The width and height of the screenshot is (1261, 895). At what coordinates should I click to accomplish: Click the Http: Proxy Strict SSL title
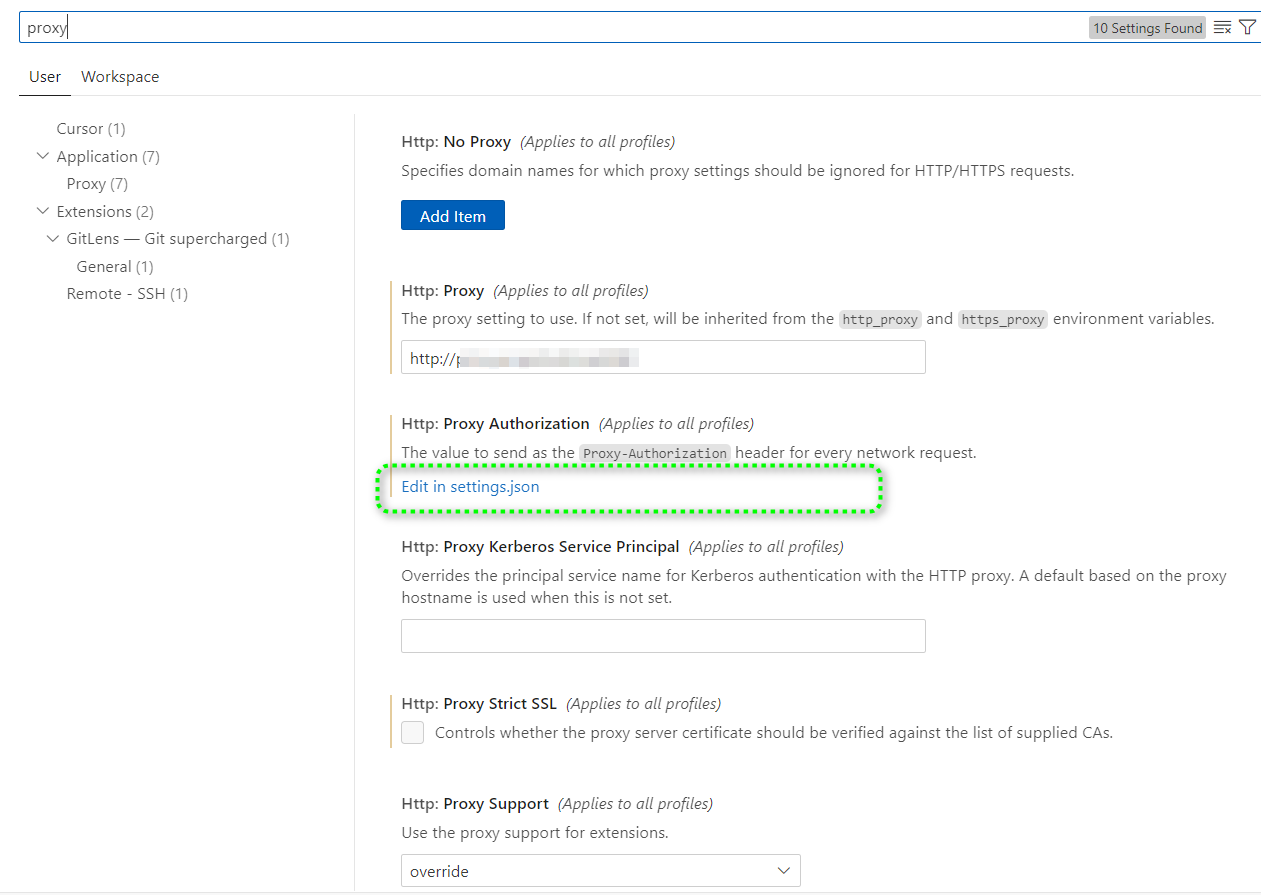click(x=479, y=704)
